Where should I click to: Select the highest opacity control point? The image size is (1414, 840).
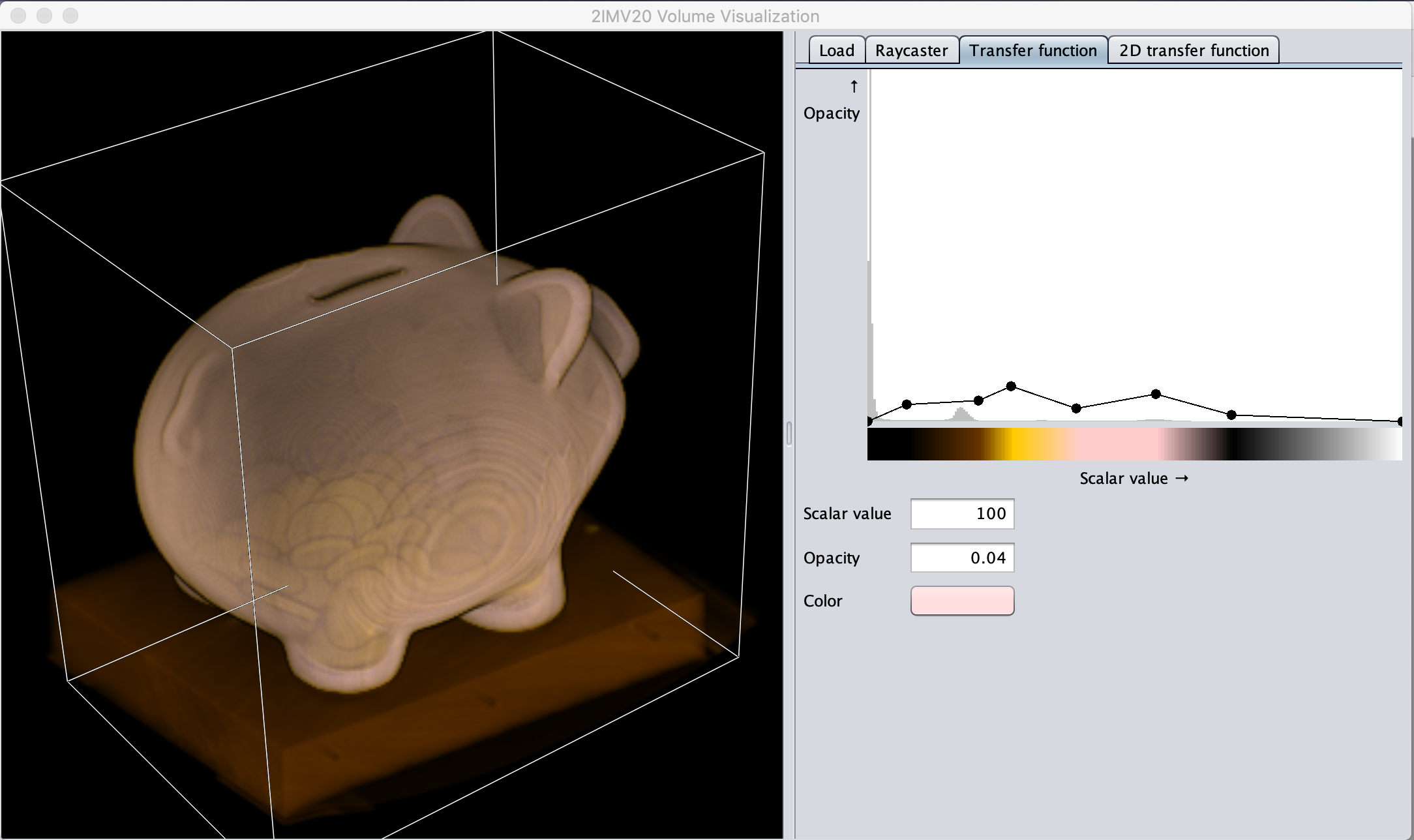[1011, 387]
